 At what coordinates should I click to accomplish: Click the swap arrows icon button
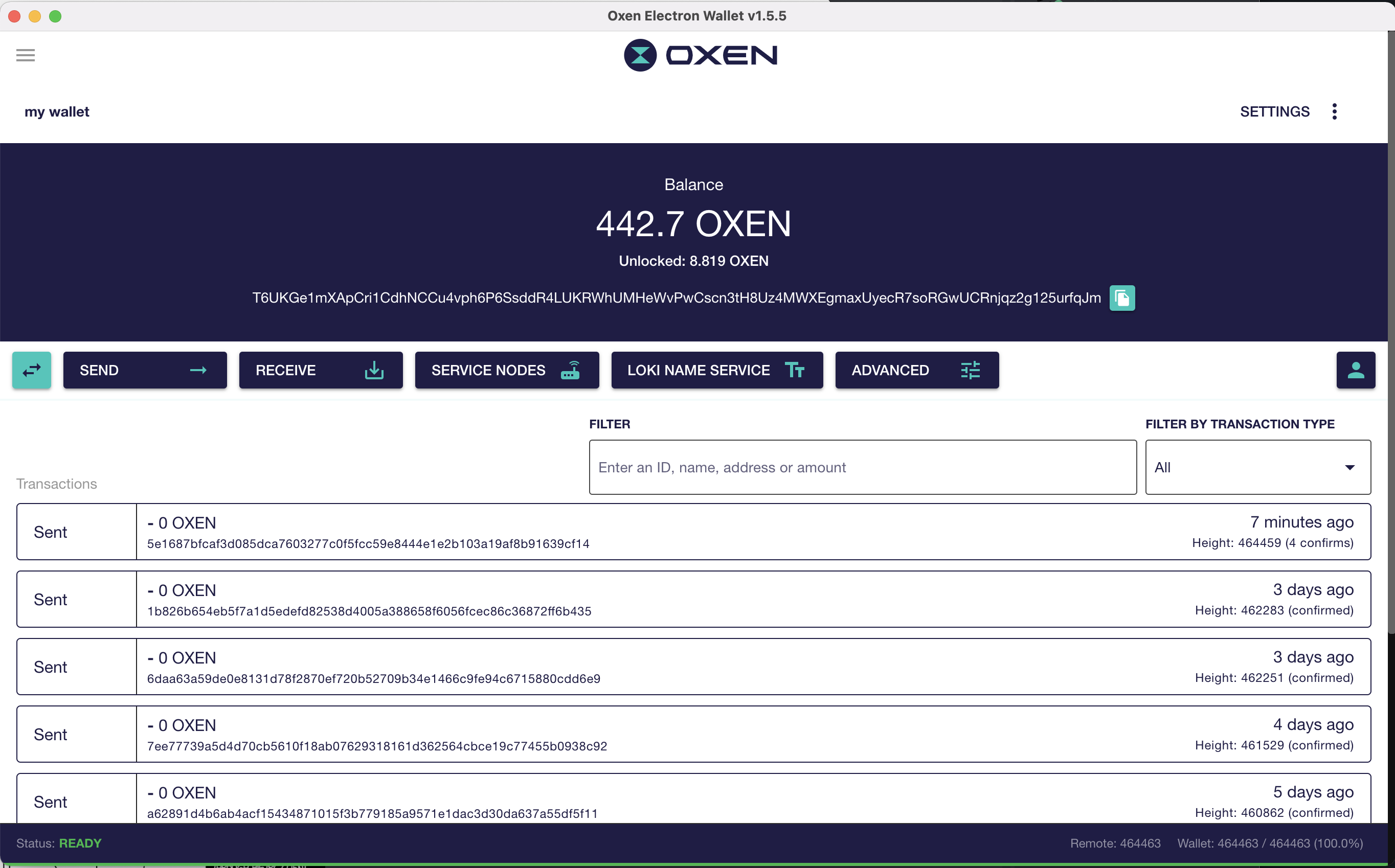coord(32,370)
